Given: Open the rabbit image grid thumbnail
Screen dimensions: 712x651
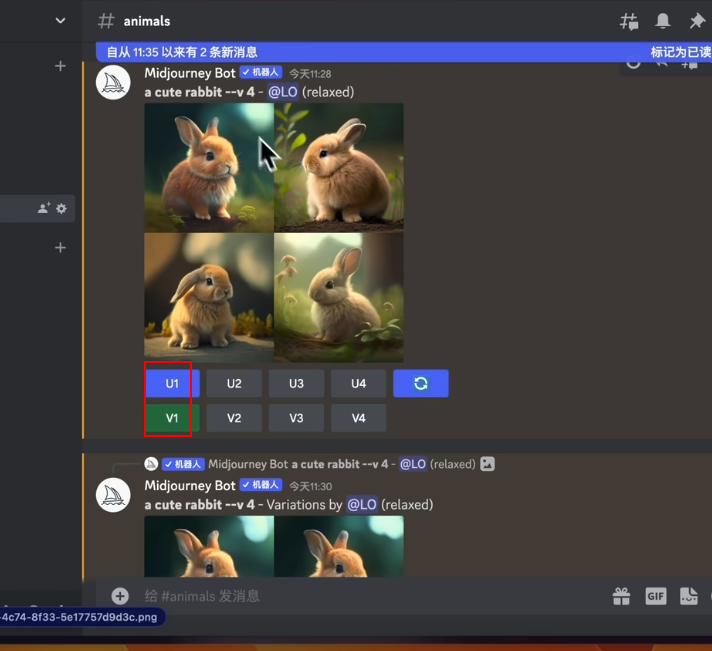Looking at the screenshot, I should coord(274,232).
